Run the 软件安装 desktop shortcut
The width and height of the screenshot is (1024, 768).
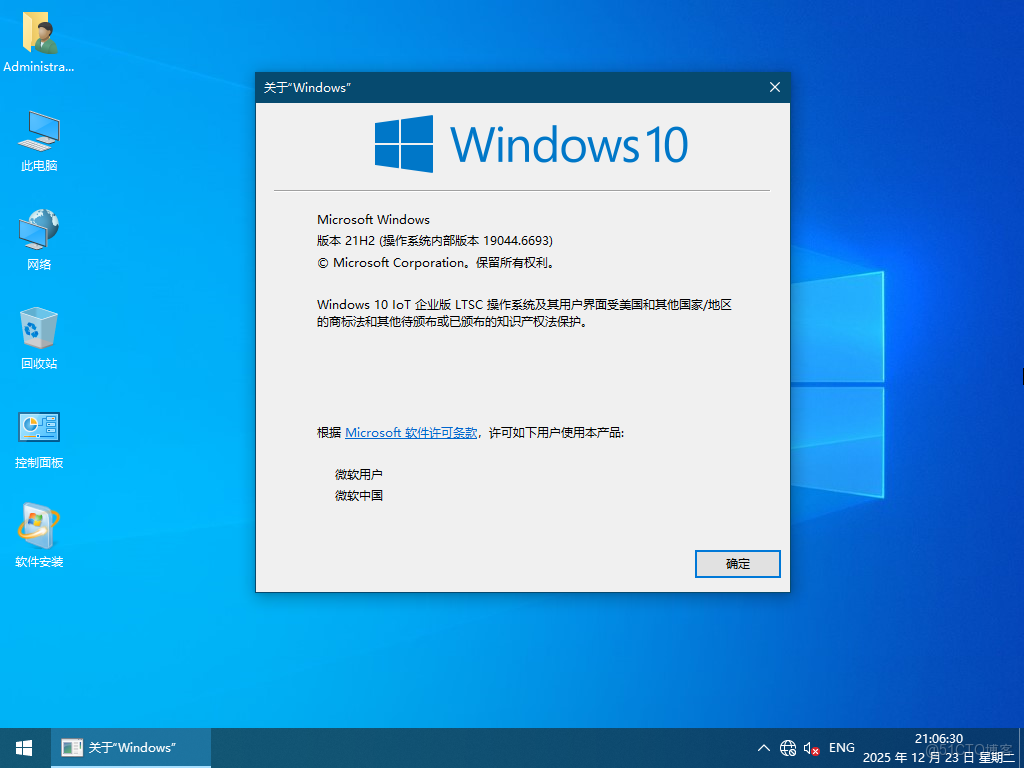point(38,520)
